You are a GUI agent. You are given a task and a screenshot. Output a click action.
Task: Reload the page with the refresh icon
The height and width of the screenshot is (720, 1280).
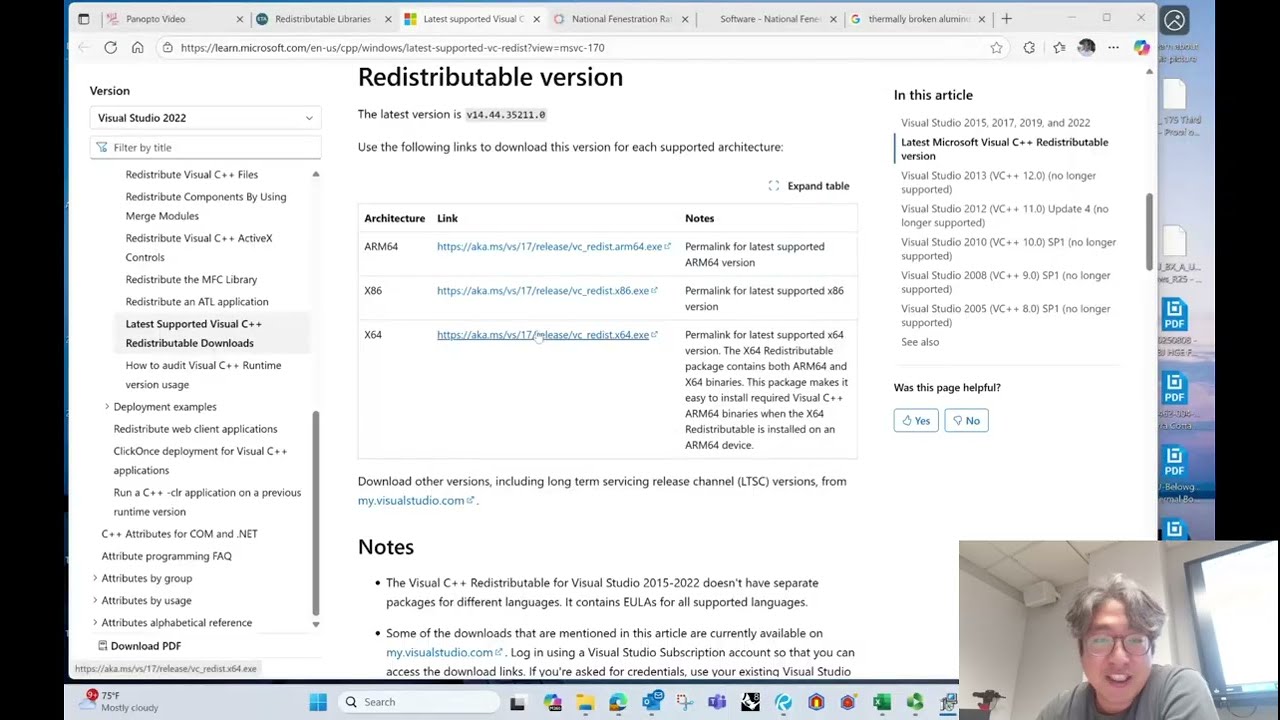(111, 48)
